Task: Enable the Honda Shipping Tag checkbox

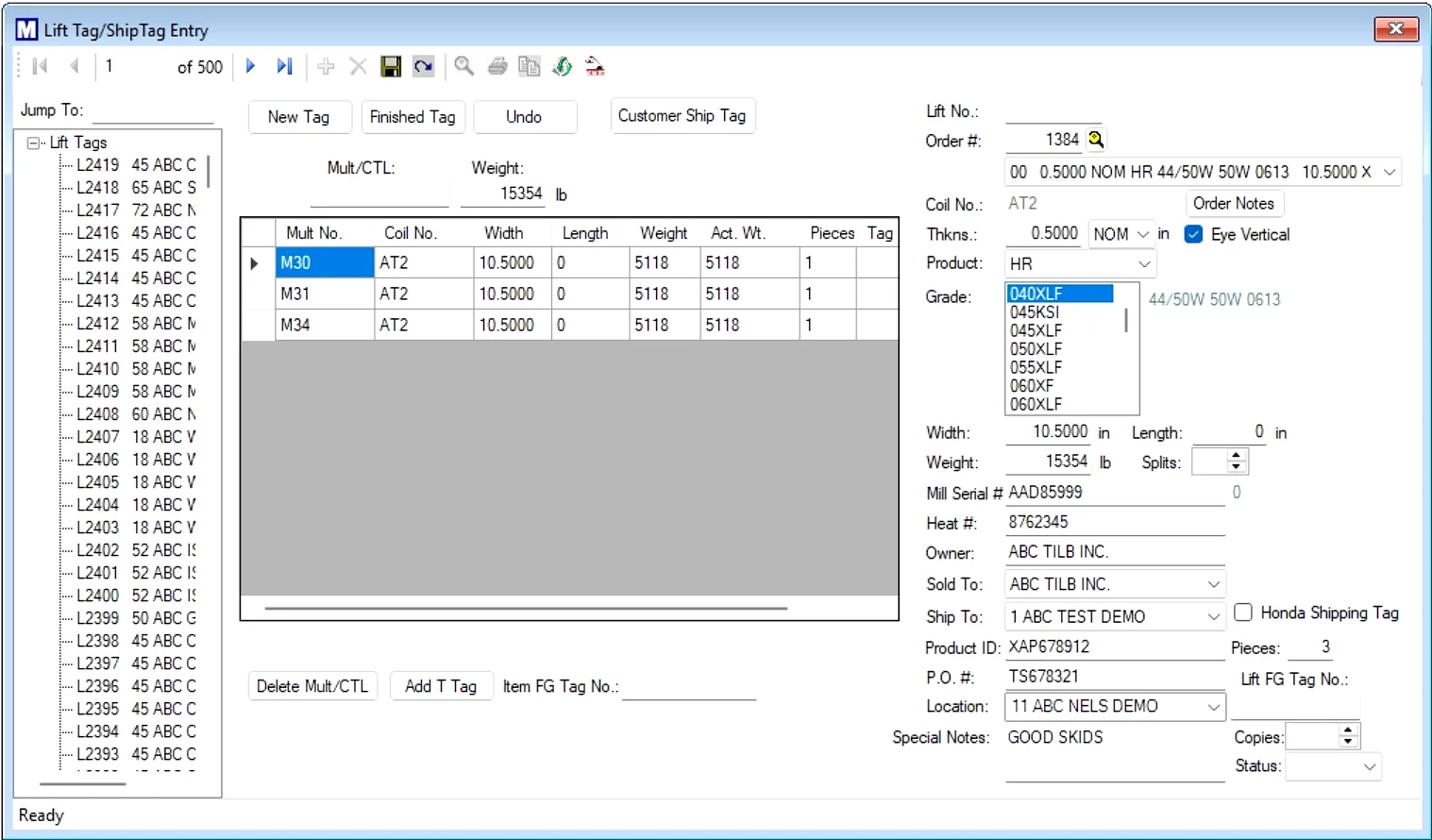Action: click(1243, 613)
